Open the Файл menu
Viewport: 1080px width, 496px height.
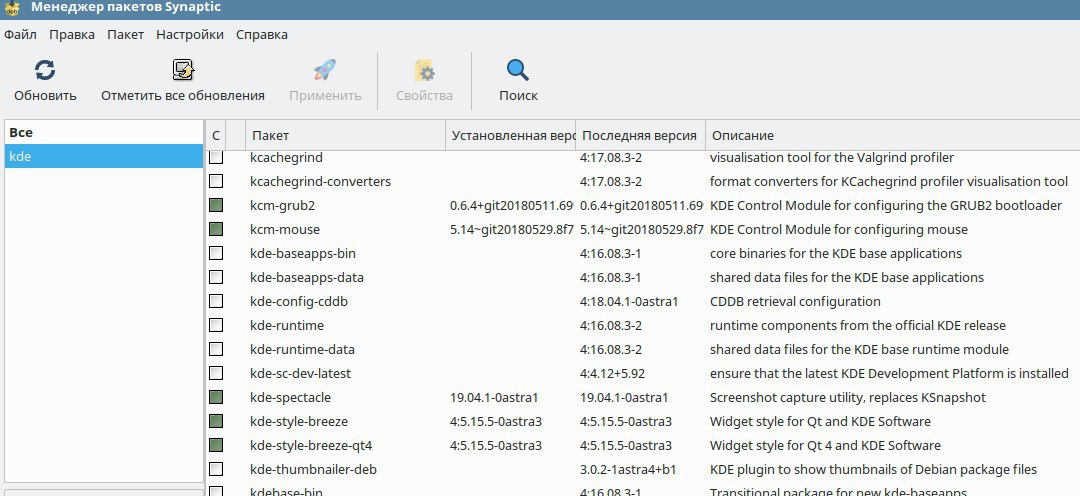(x=20, y=34)
